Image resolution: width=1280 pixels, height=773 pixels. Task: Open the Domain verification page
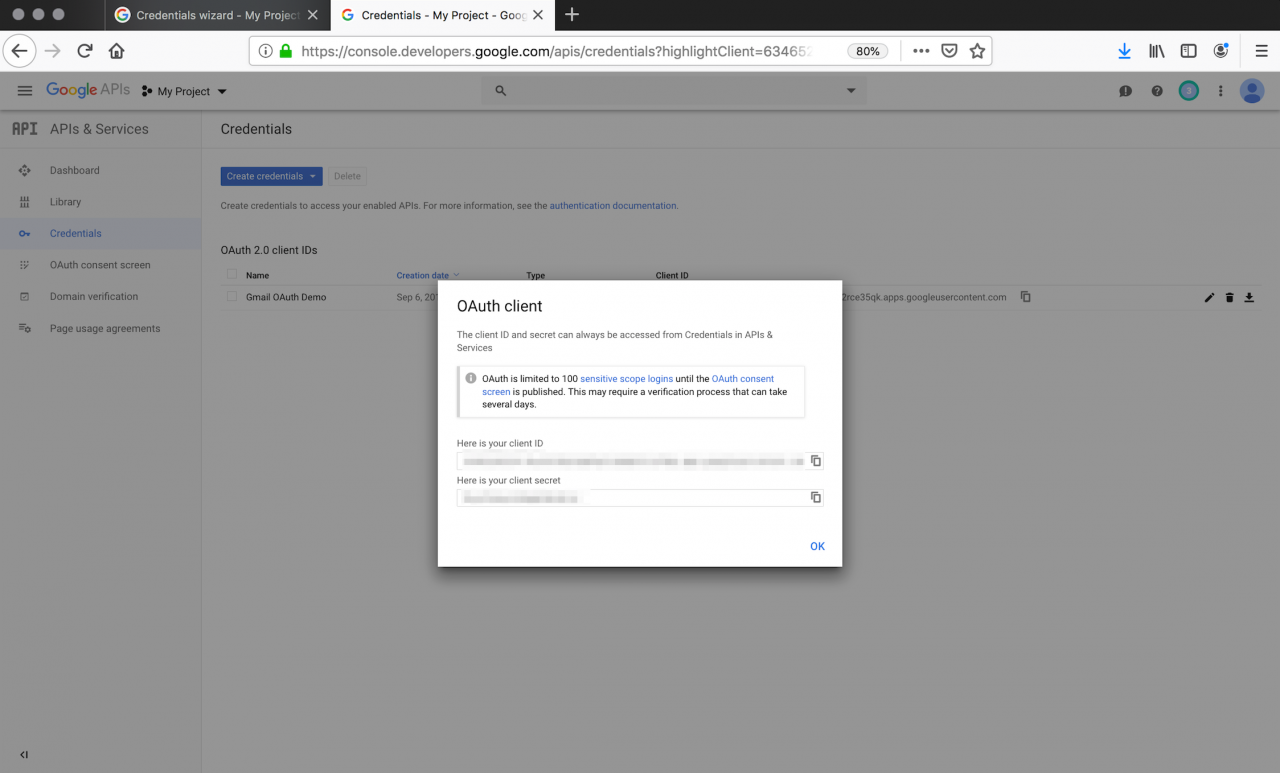click(94, 296)
